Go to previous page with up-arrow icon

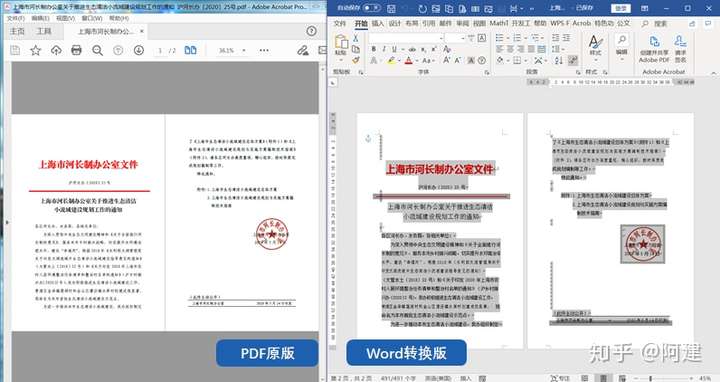coord(118,50)
